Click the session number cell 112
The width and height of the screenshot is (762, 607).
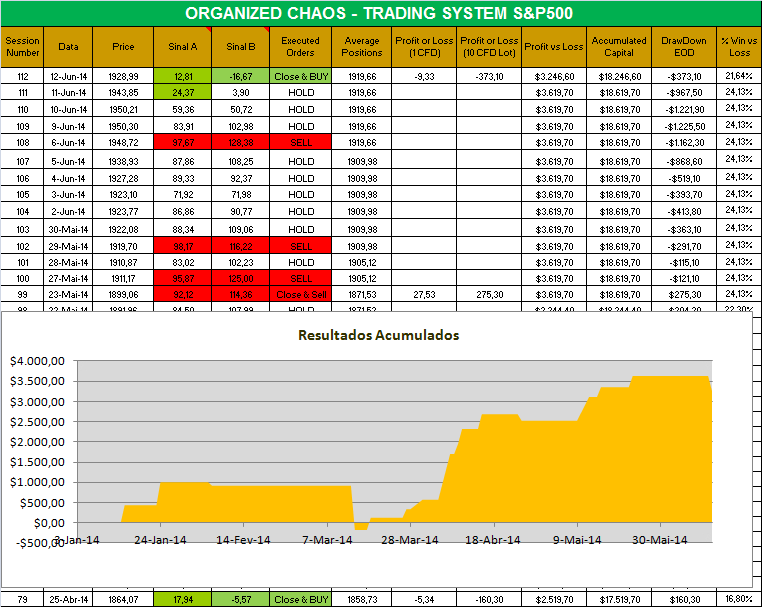click(22, 76)
